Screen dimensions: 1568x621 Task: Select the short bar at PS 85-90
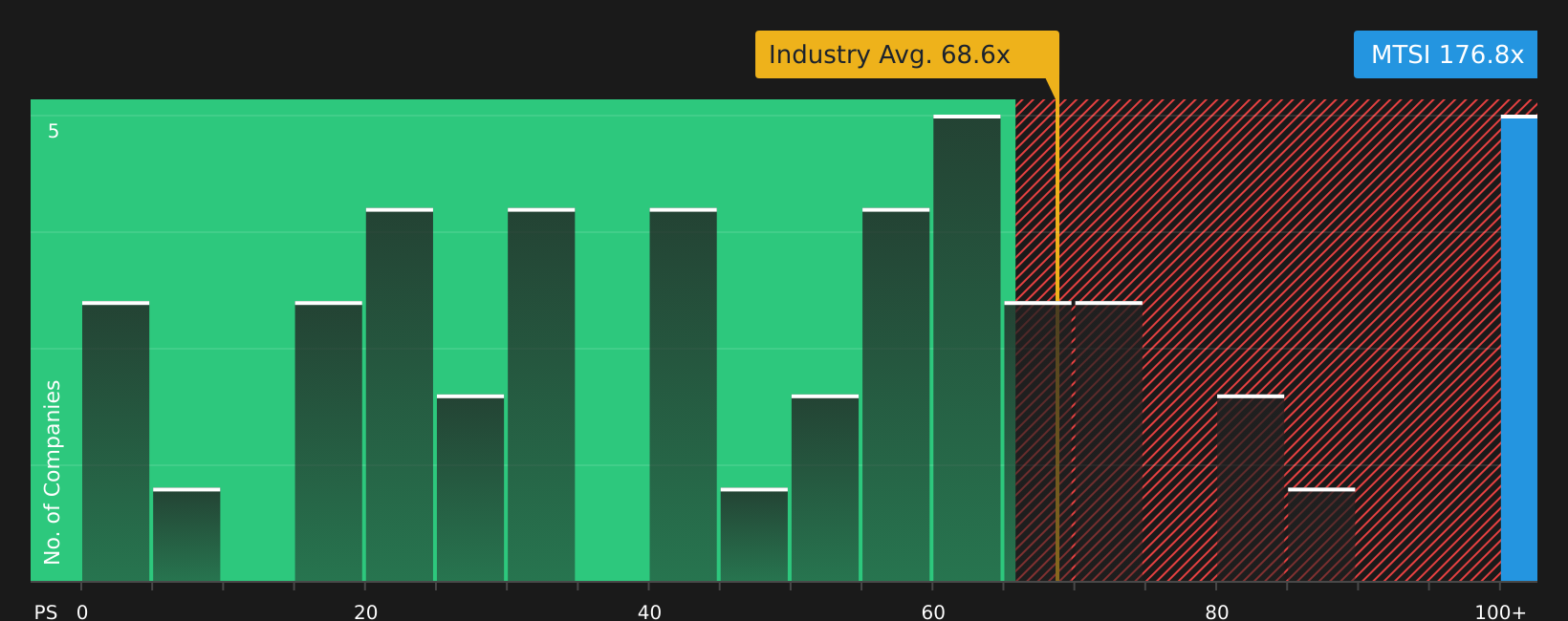coord(1321,534)
